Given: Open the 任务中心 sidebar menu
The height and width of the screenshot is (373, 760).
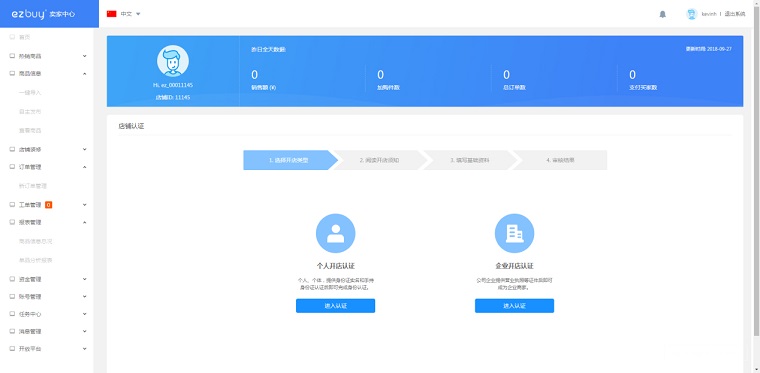Looking at the screenshot, I should [x=47, y=314].
